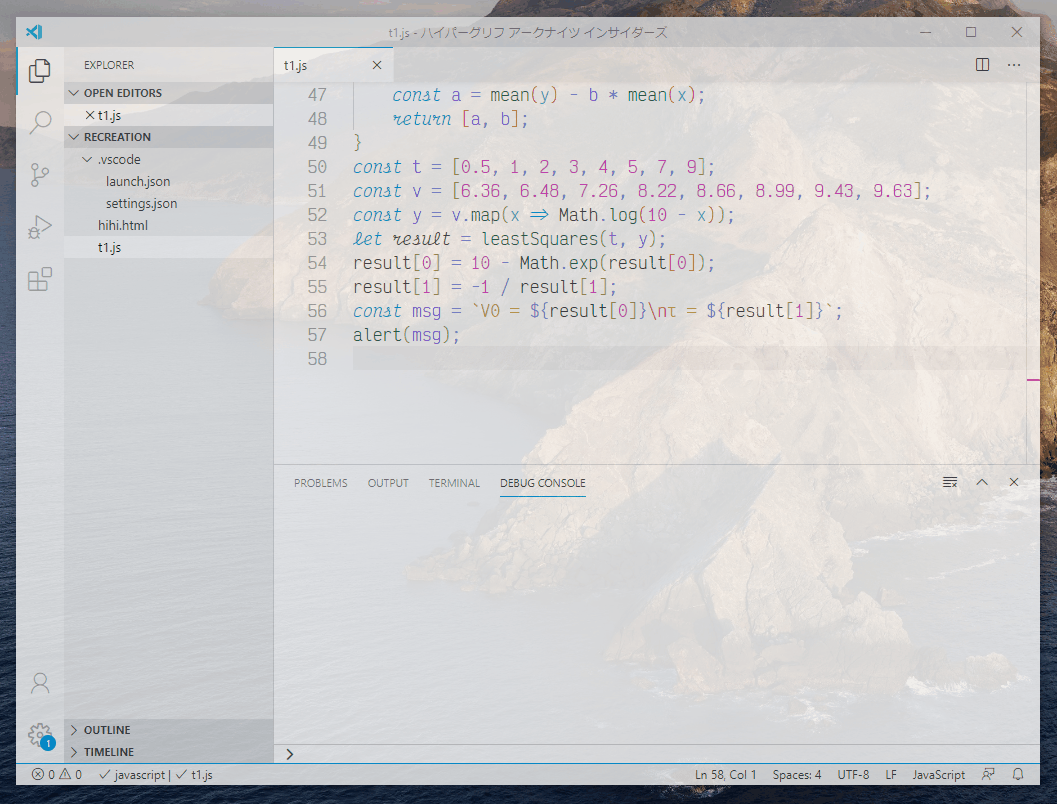
Task: Minimize the VS Code window
Action: pos(926,32)
